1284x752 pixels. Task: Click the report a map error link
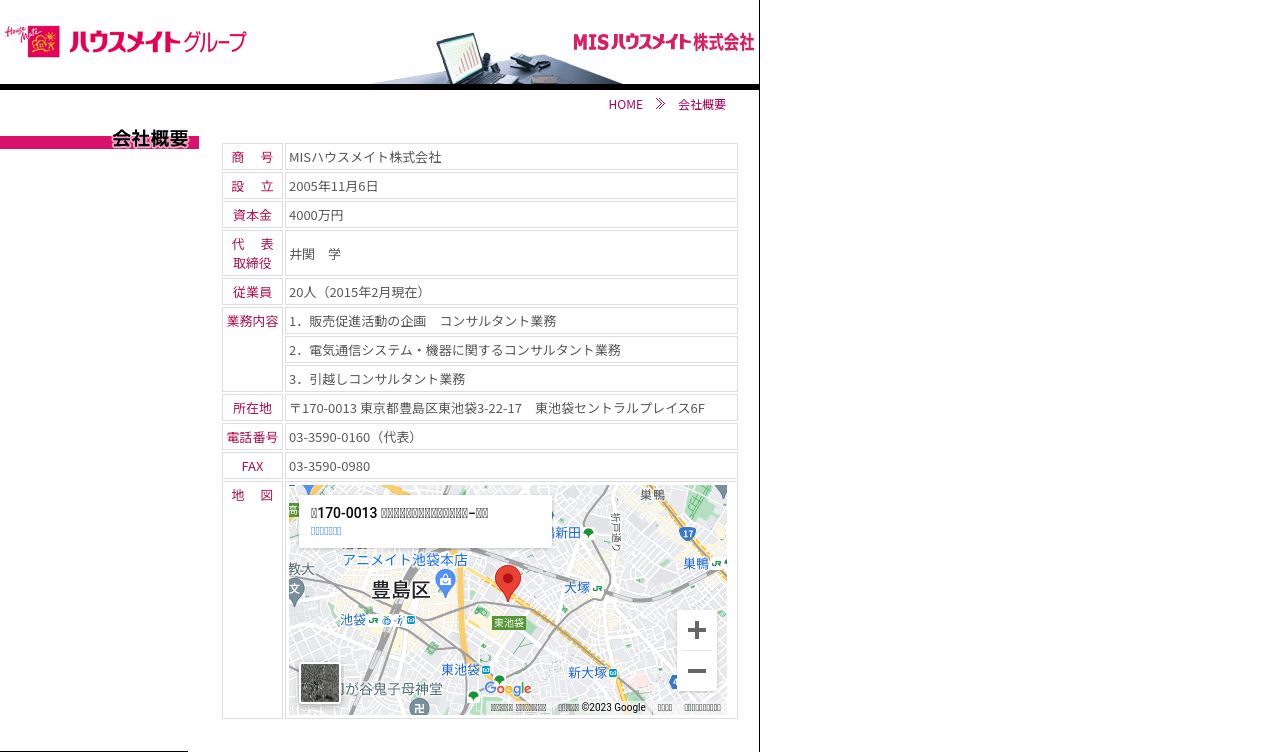coord(702,708)
